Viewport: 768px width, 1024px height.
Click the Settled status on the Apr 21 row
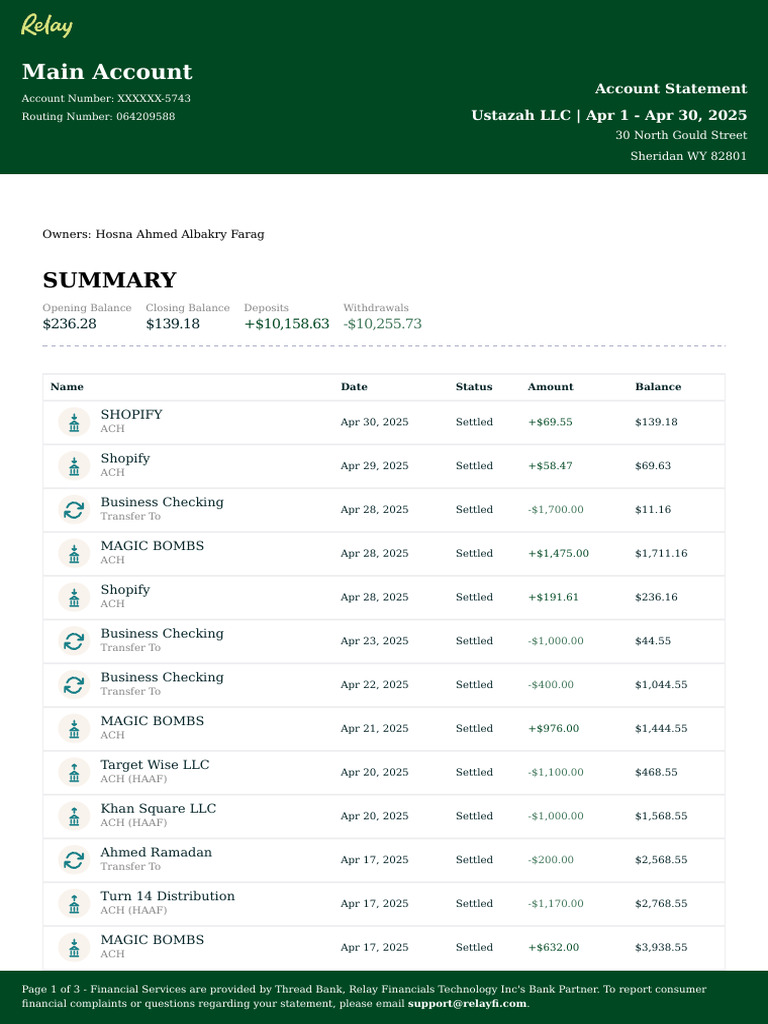(x=474, y=729)
